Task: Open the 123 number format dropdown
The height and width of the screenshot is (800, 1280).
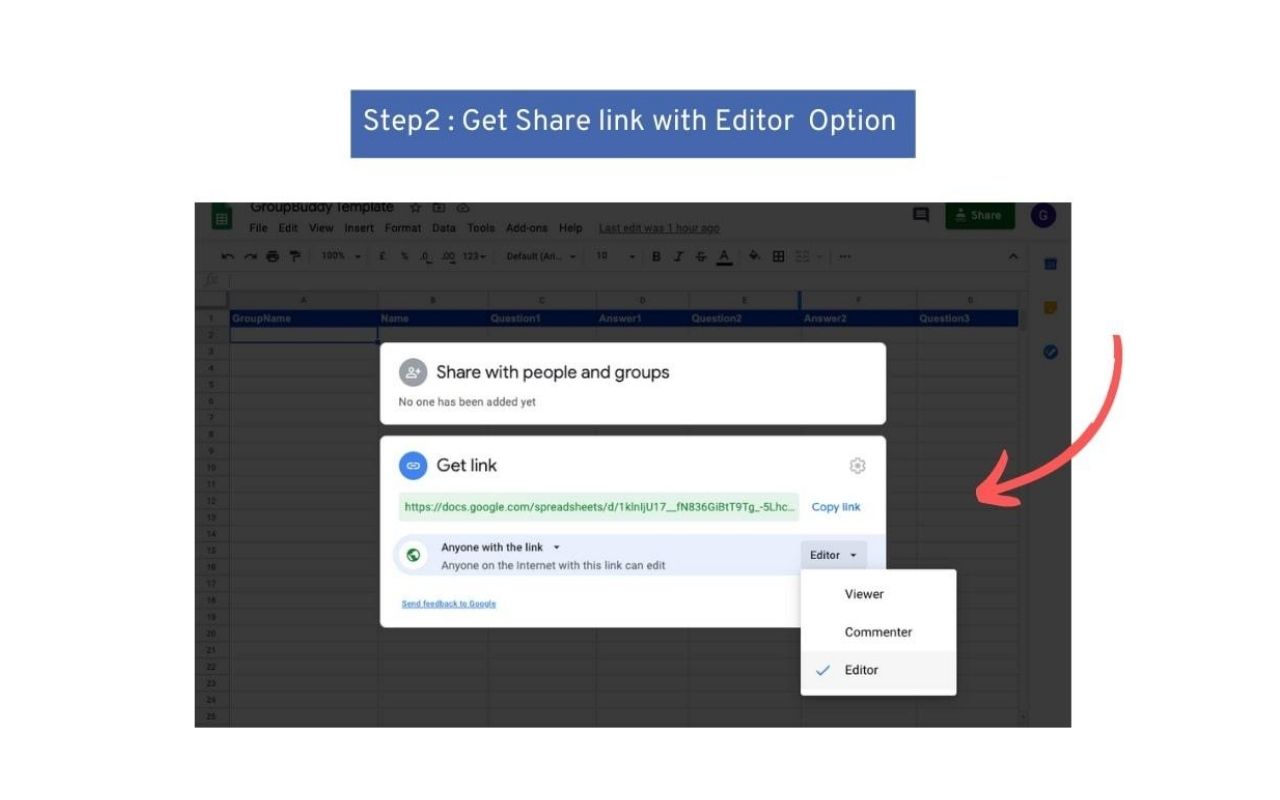Action: [475, 256]
